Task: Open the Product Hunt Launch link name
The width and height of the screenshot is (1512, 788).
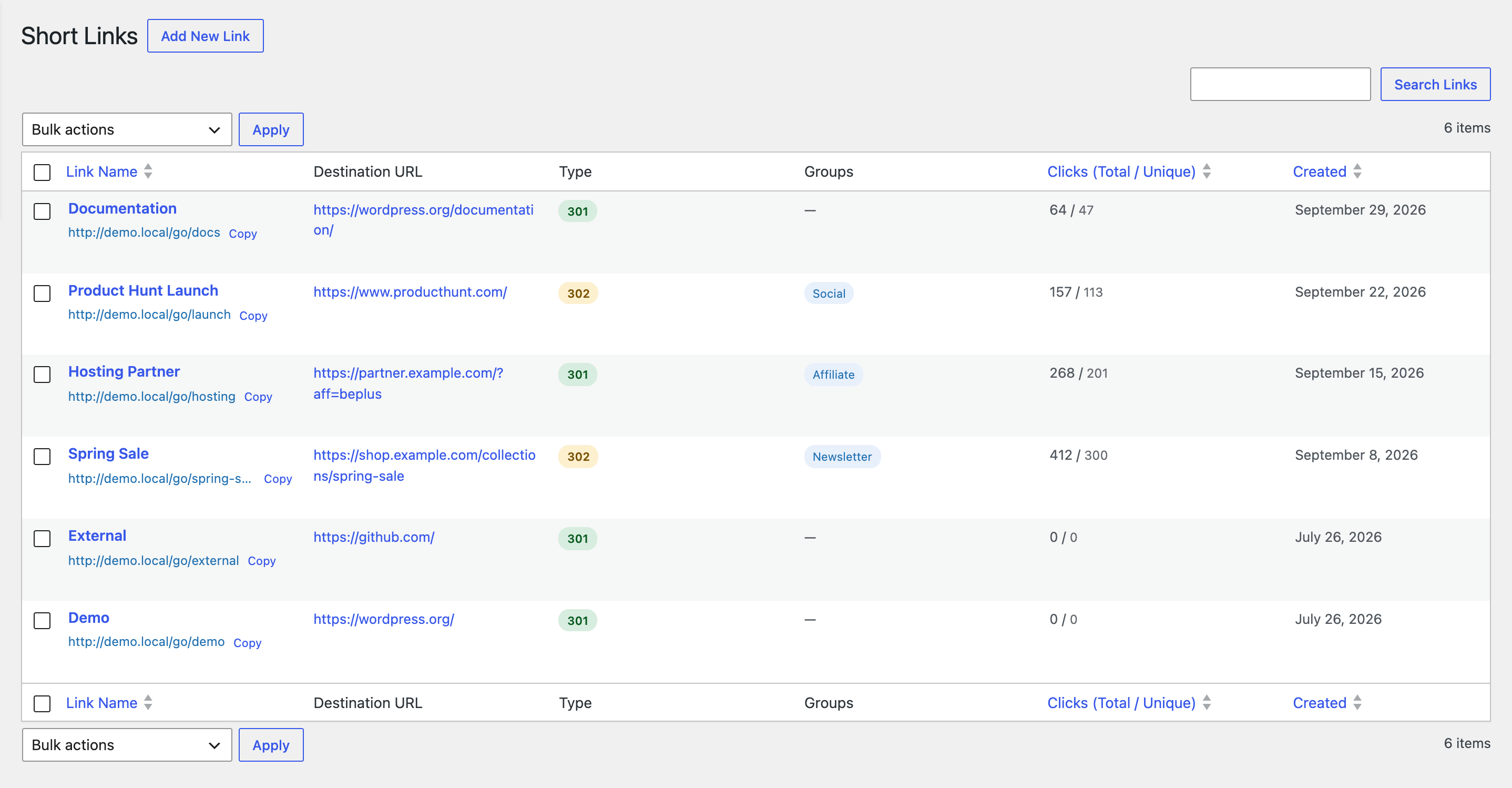Action: 142,291
